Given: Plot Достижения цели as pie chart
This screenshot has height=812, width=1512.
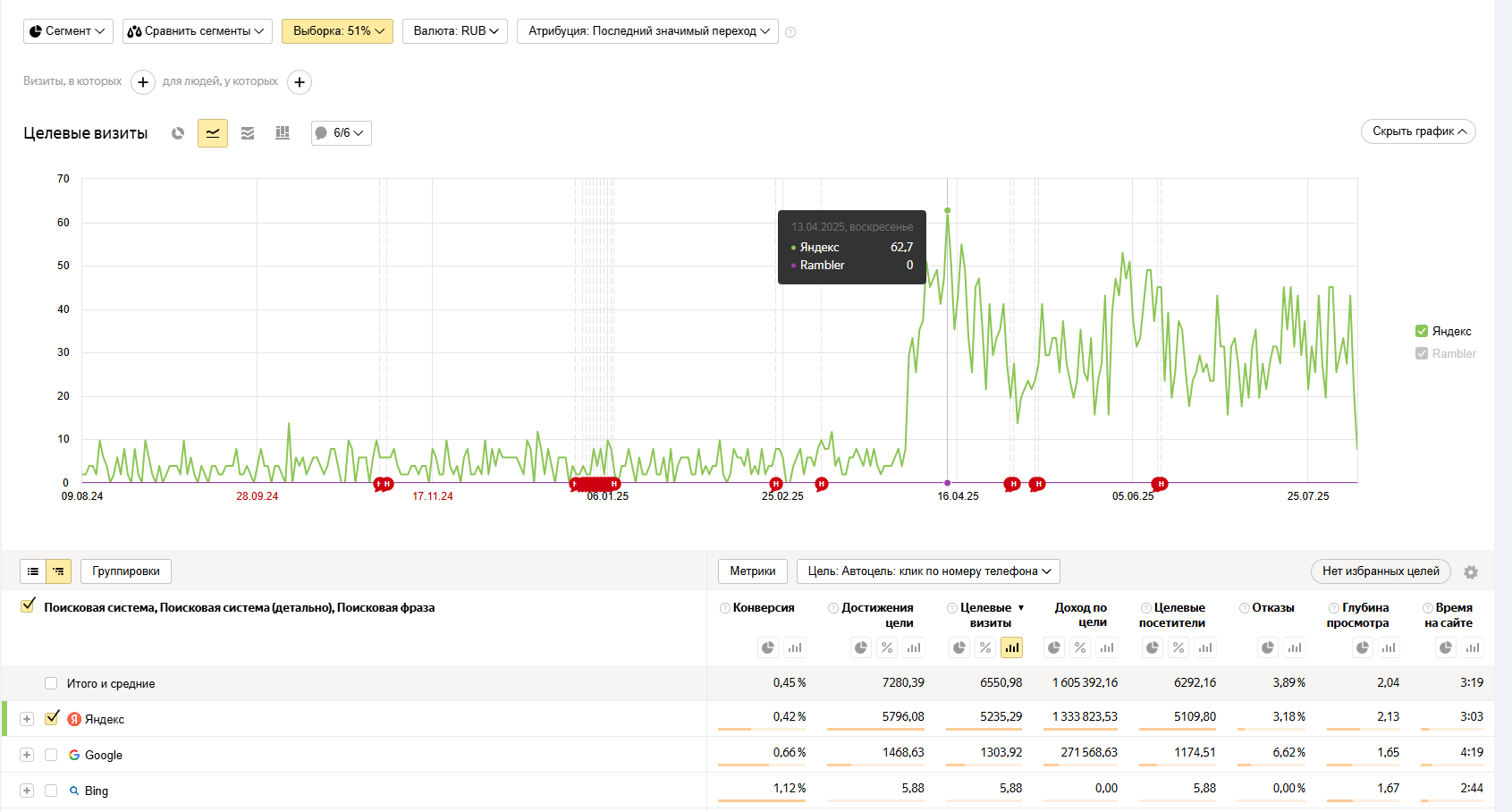Looking at the screenshot, I should click(x=860, y=647).
